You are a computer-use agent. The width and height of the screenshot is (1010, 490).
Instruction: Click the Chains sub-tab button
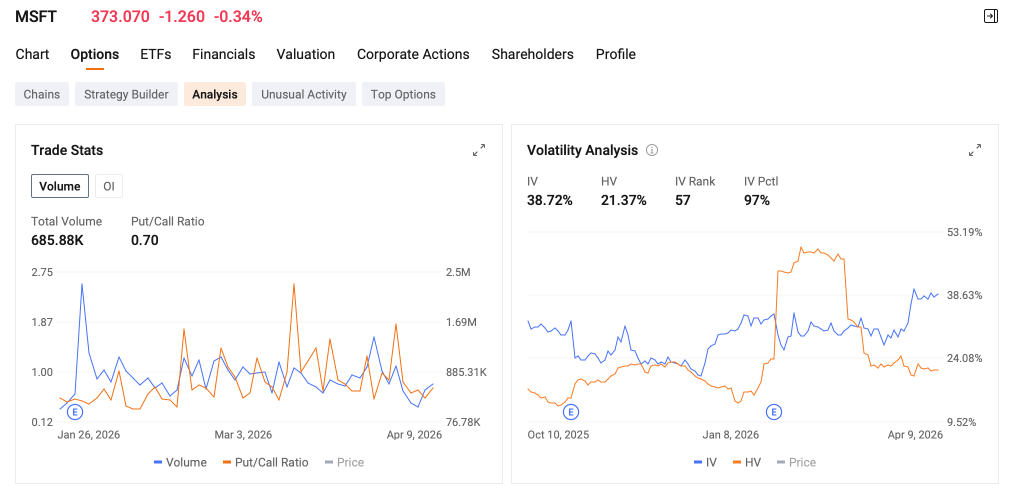42,94
